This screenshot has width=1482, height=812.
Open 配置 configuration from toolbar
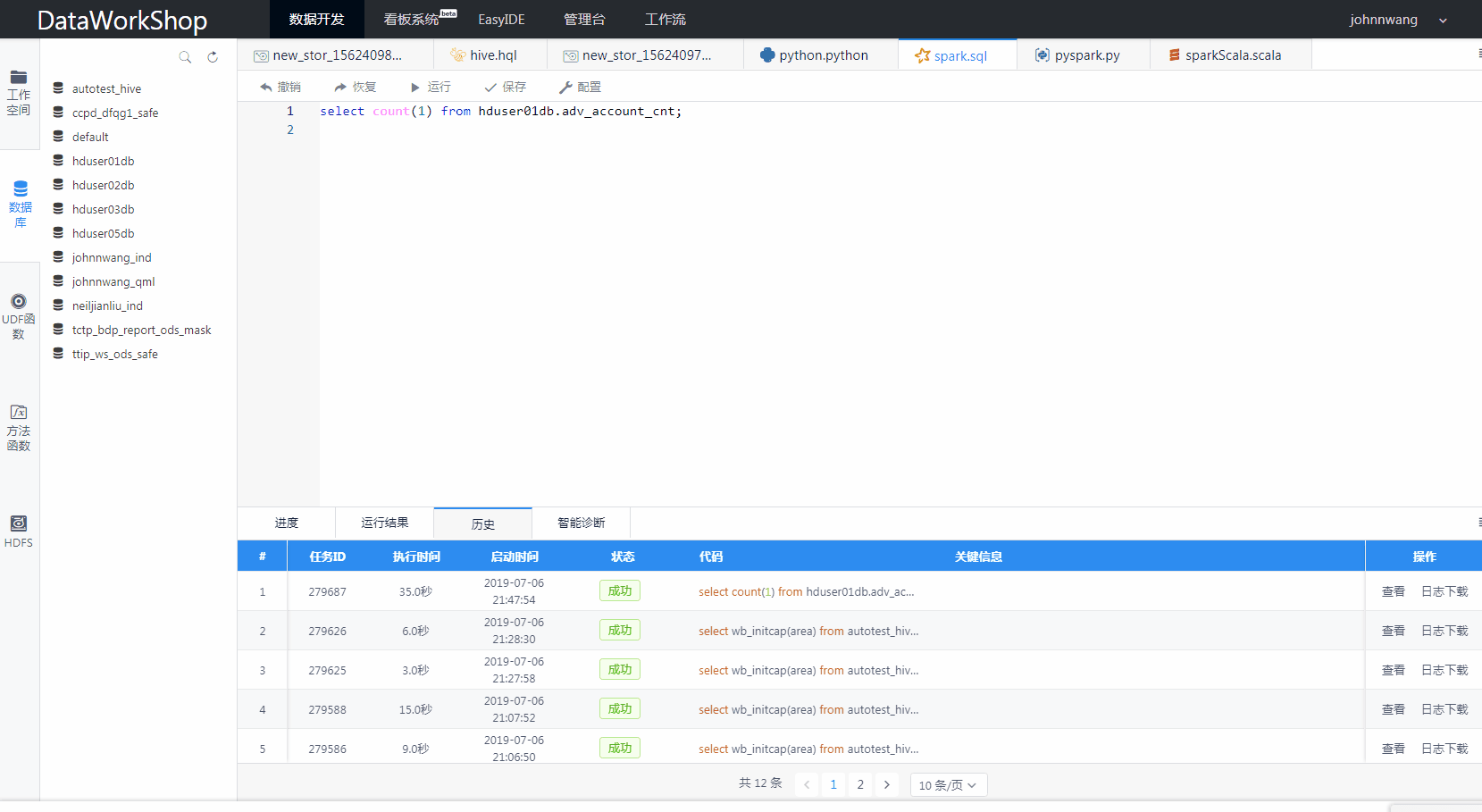pos(581,87)
